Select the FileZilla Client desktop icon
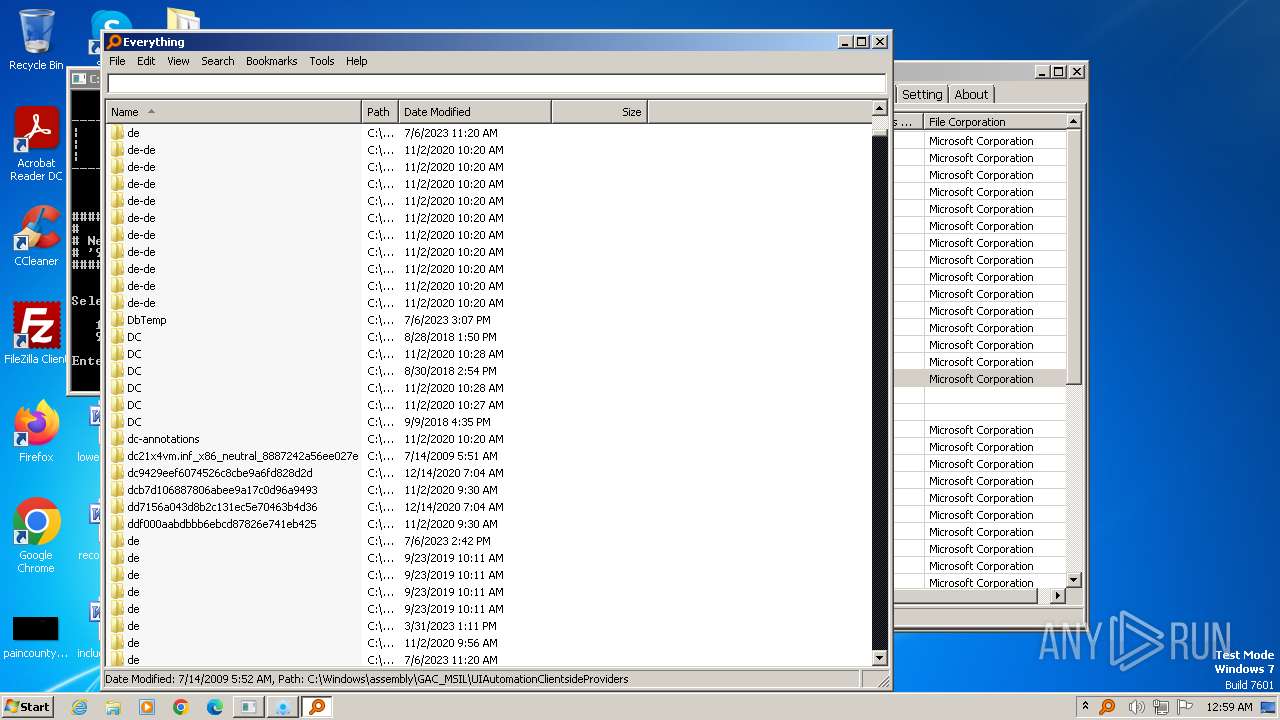 [x=36, y=334]
